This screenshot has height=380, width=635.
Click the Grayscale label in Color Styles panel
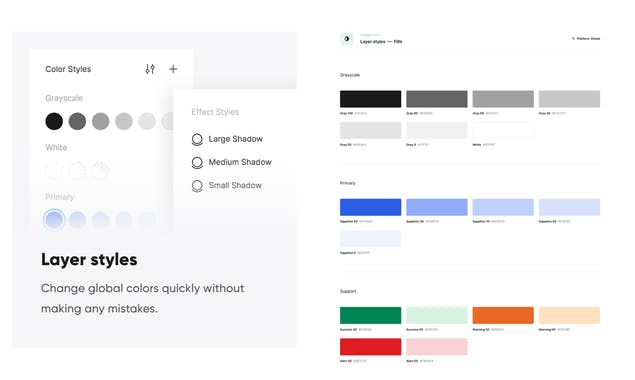click(64, 98)
